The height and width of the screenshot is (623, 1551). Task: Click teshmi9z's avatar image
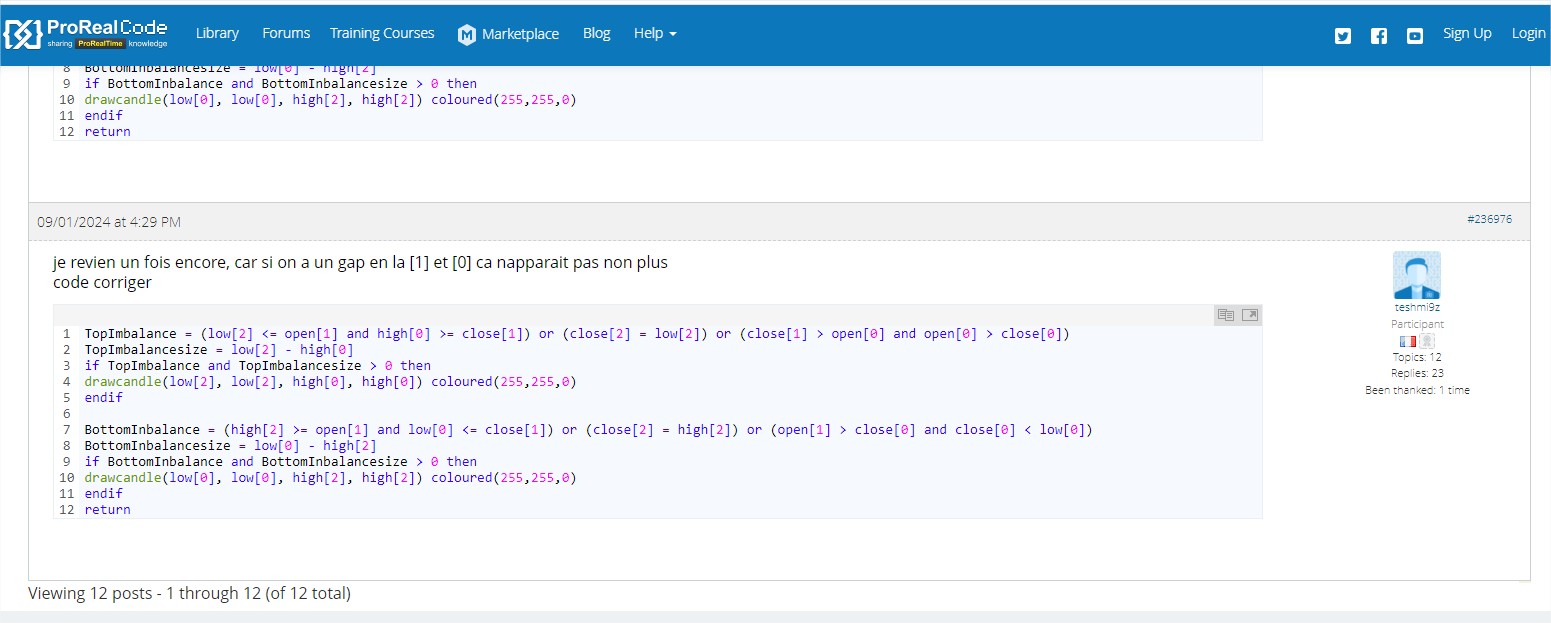point(1417,275)
